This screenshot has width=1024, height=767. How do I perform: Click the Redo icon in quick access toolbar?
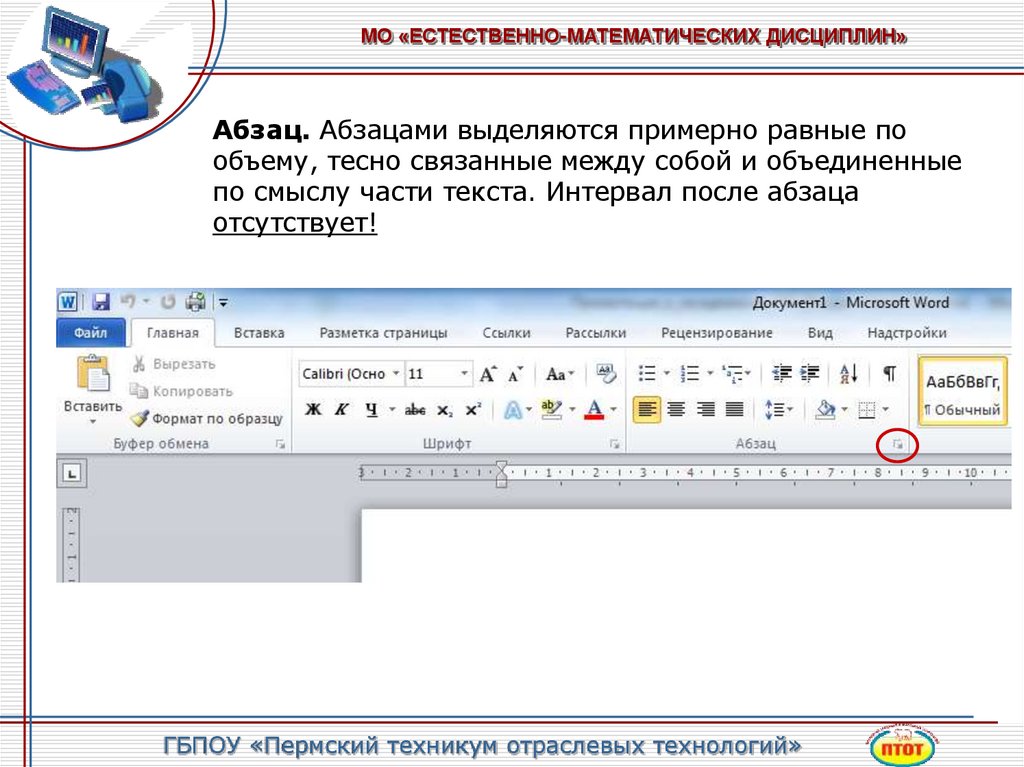tap(168, 302)
